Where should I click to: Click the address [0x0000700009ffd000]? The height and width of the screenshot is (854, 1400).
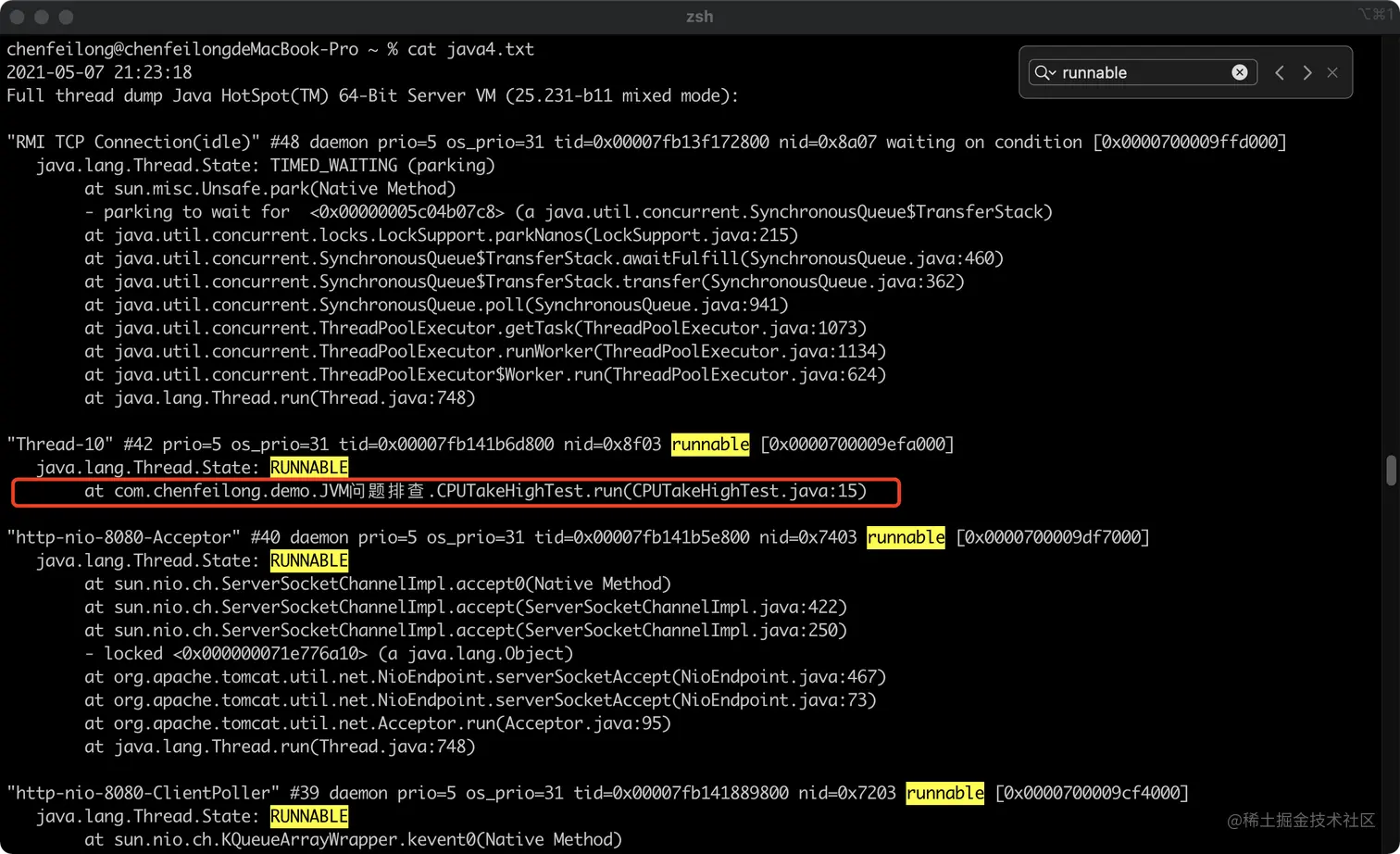coord(1190,142)
